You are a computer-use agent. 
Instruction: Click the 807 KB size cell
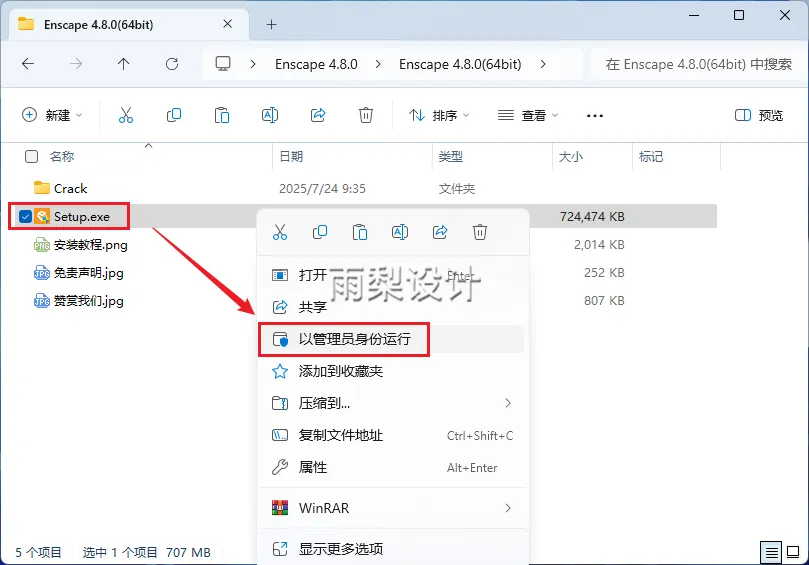[604, 300]
